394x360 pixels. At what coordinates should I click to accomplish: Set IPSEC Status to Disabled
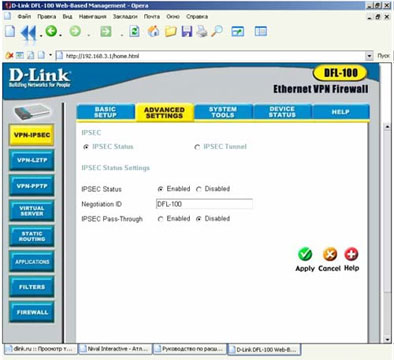[x=199, y=189]
